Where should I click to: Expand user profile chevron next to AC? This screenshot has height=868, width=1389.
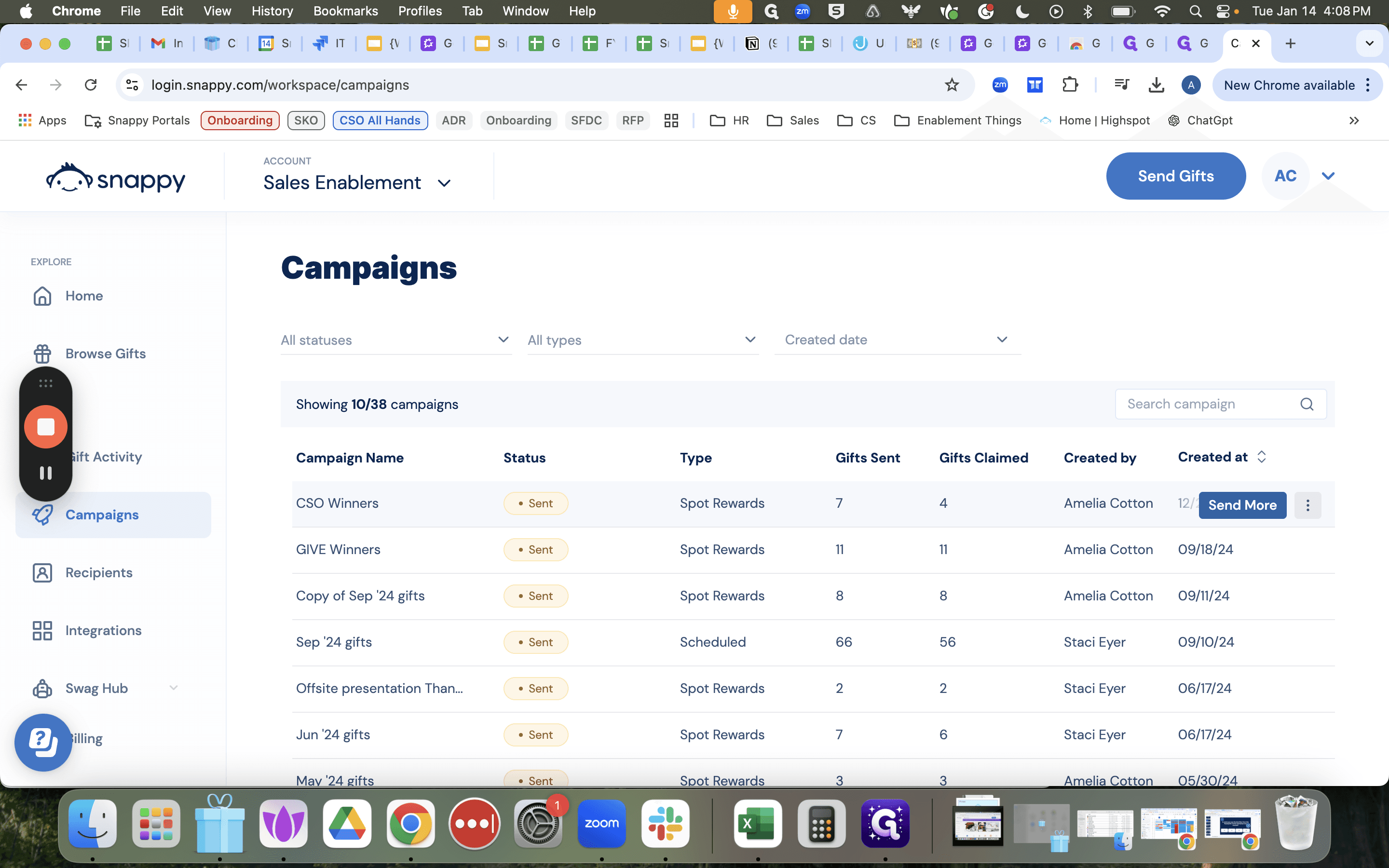(x=1328, y=176)
